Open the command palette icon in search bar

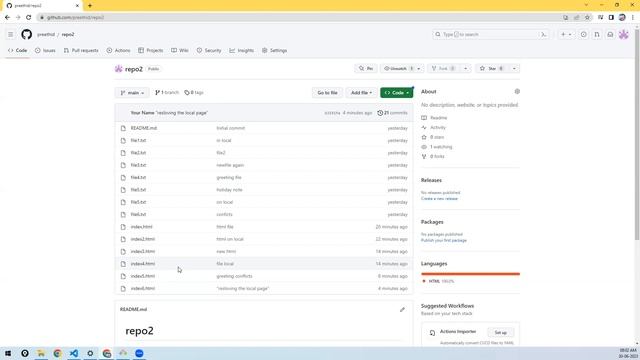coord(544,35)
